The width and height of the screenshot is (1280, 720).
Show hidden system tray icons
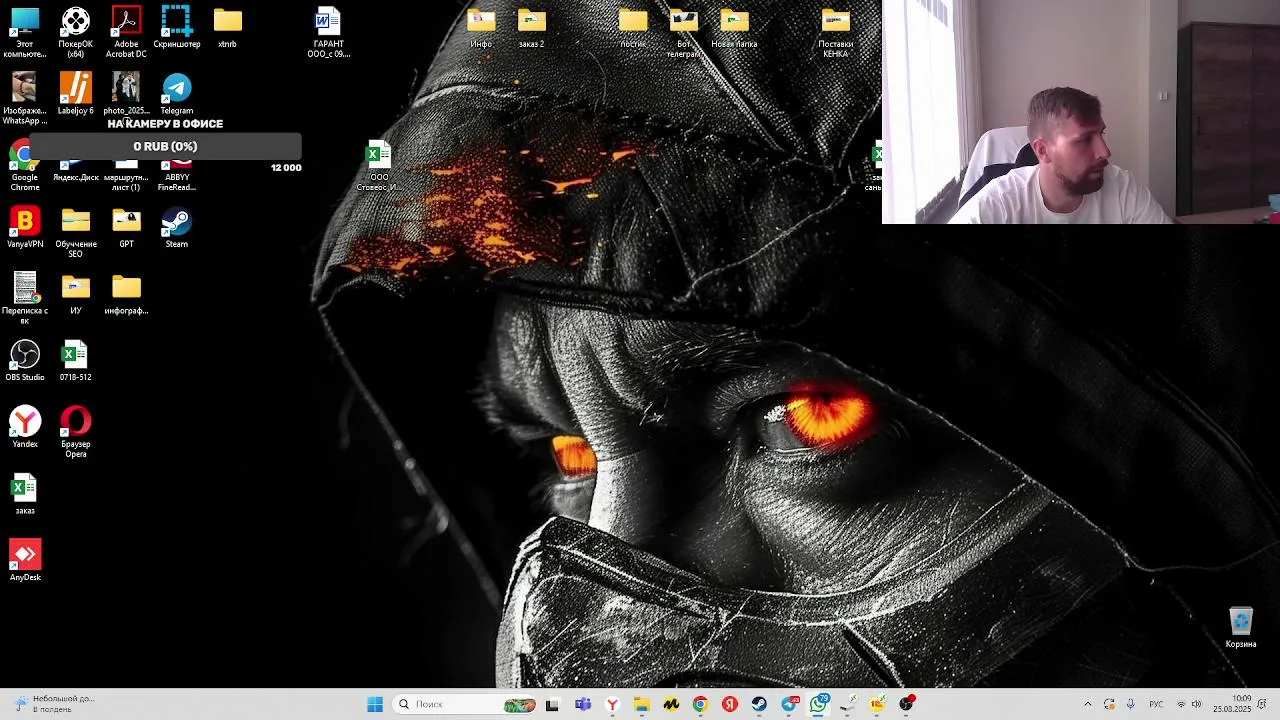[1088, 704]
